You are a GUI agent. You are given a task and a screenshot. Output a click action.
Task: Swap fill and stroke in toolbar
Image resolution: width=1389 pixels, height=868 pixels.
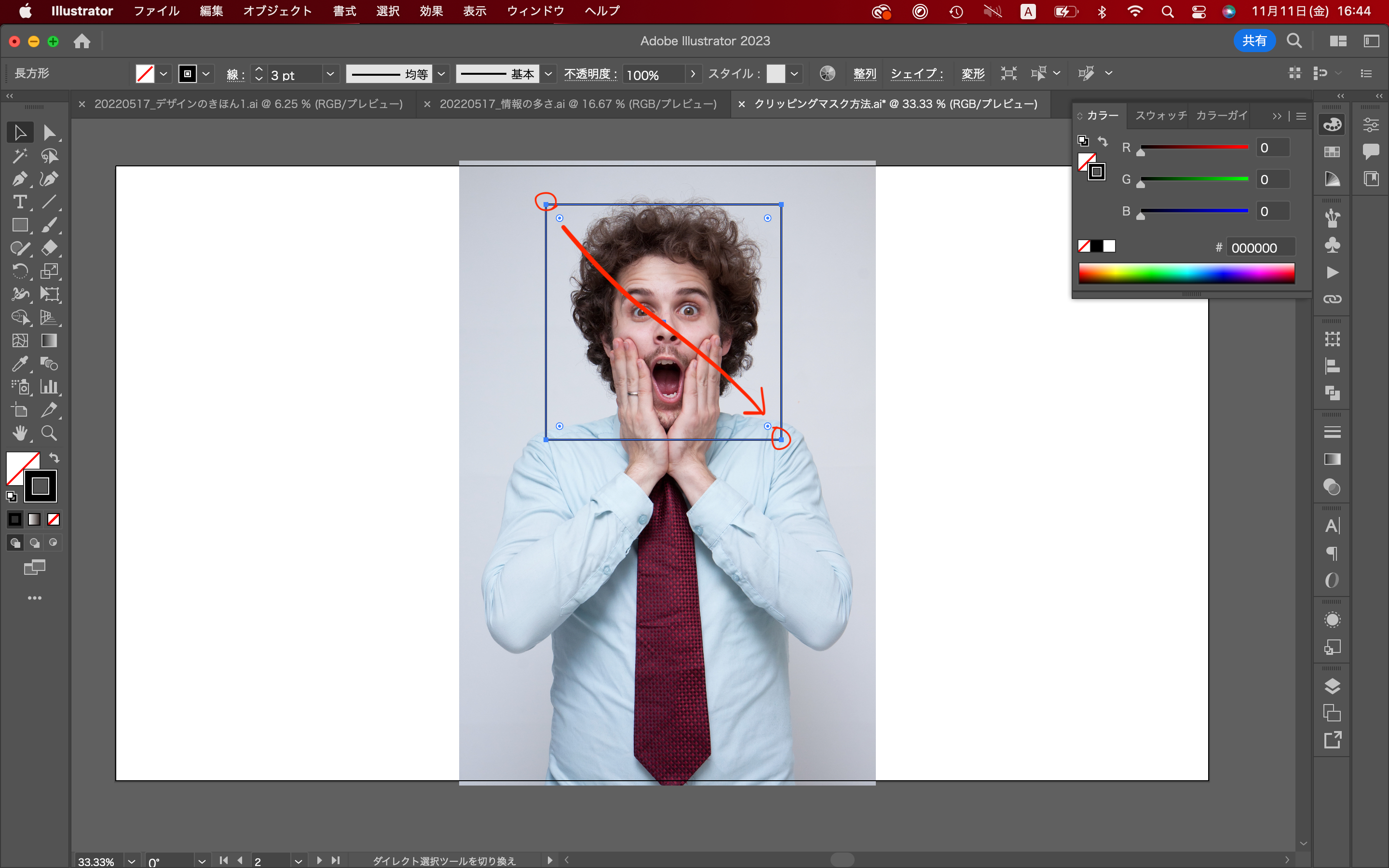tap(54, 458)
